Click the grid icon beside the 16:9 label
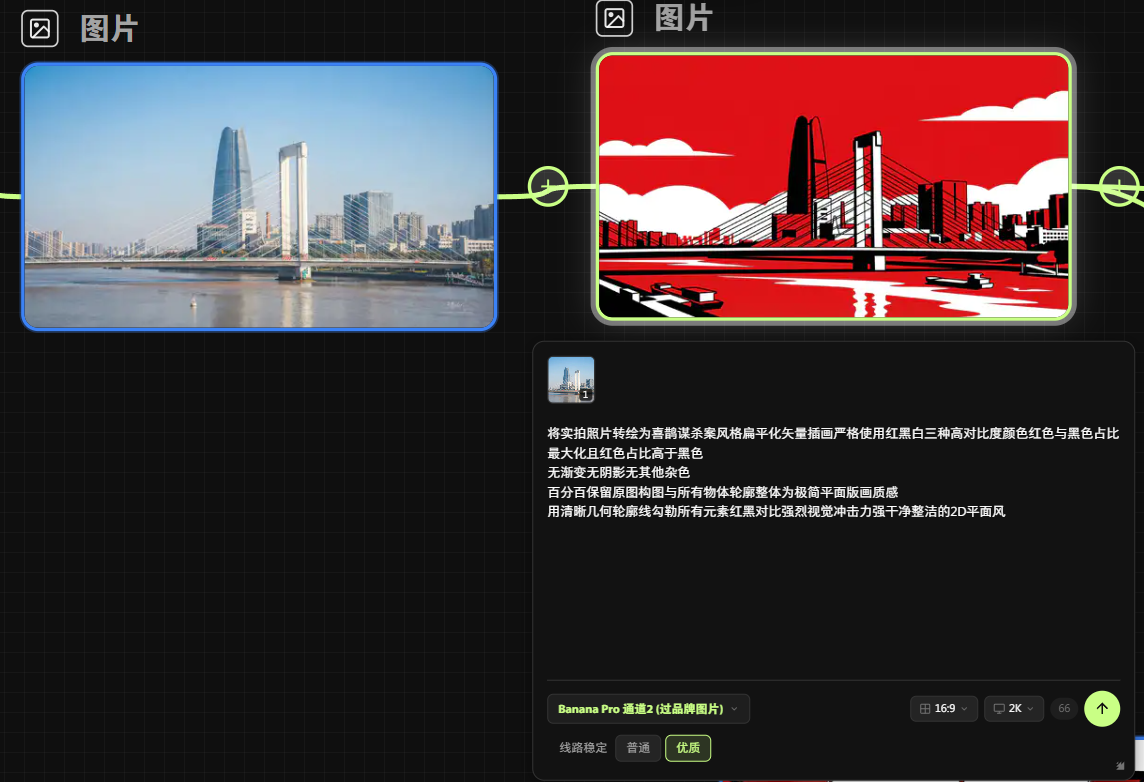 pos(925,709)
